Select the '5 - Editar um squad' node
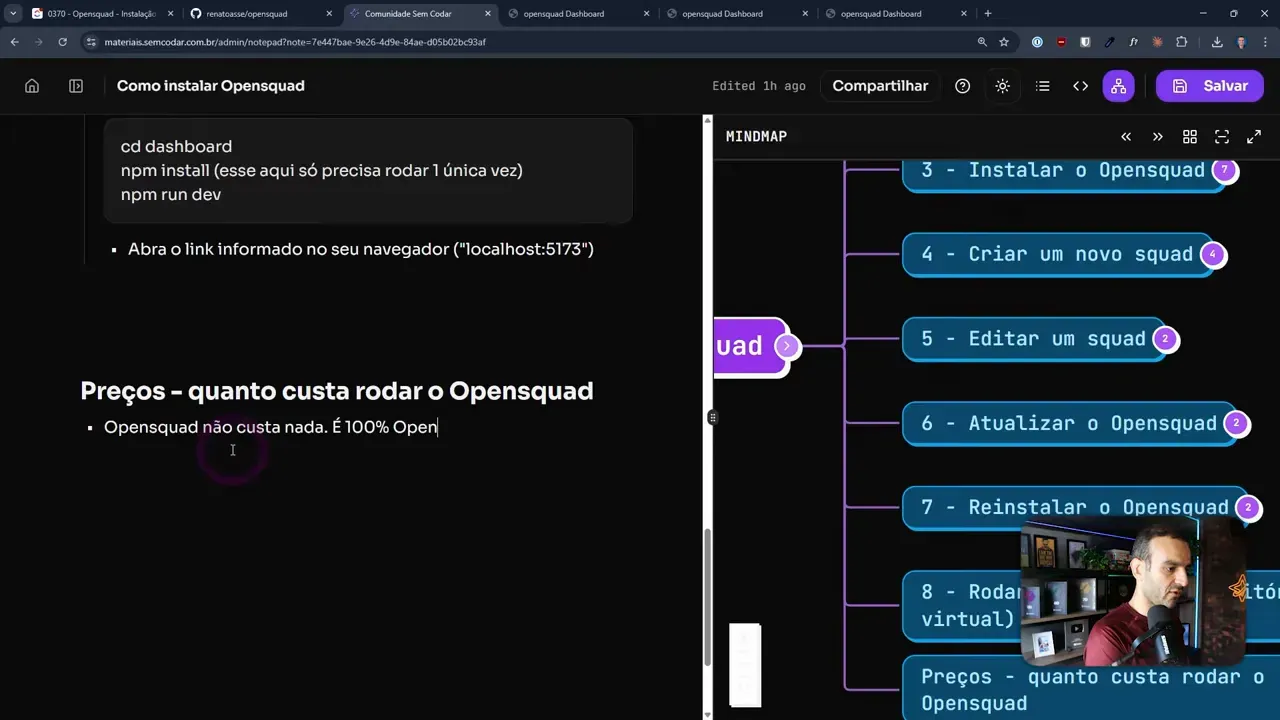The image size is (1280, 720). [x=1032, y=339]
